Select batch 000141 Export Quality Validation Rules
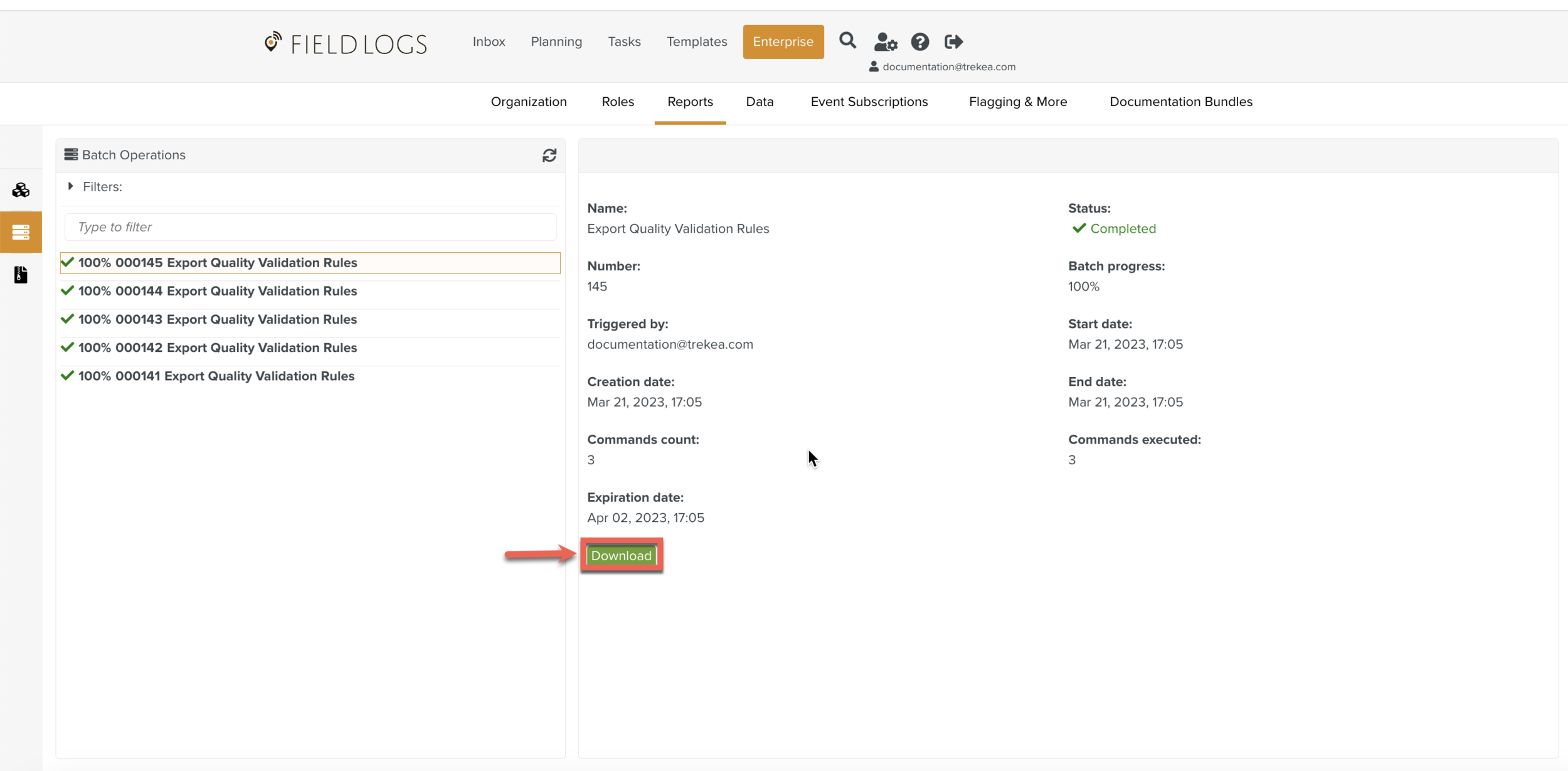The image size is (1568, 771). 216,376
